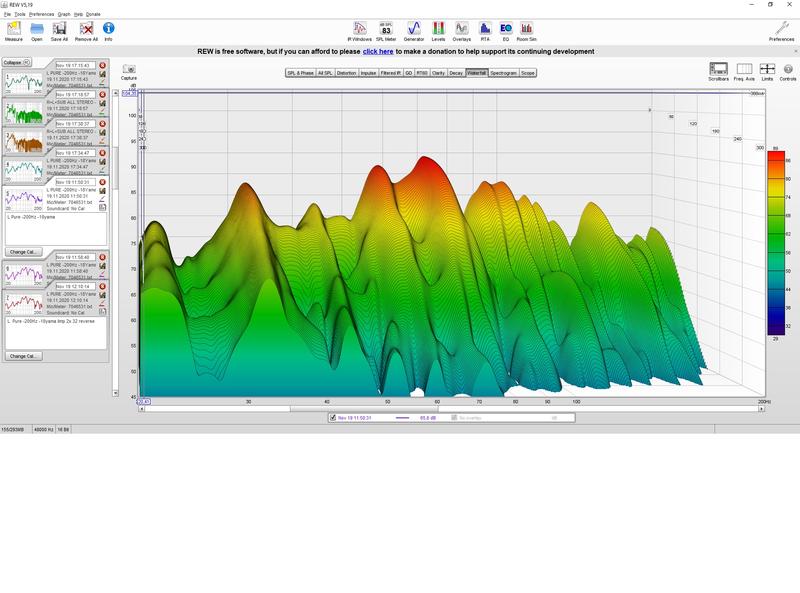The height and width of the screenshot is (593, 800).
Task: Uncheck the Nov 19 11:50:31 trace checkbox
Action: coord(333,418)
